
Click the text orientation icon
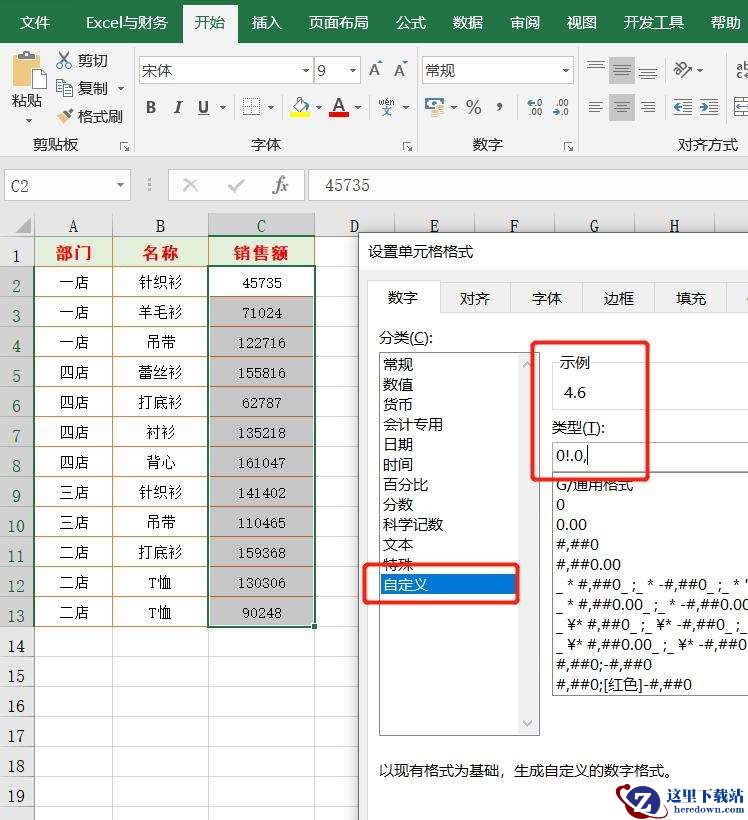click(683, 70)
